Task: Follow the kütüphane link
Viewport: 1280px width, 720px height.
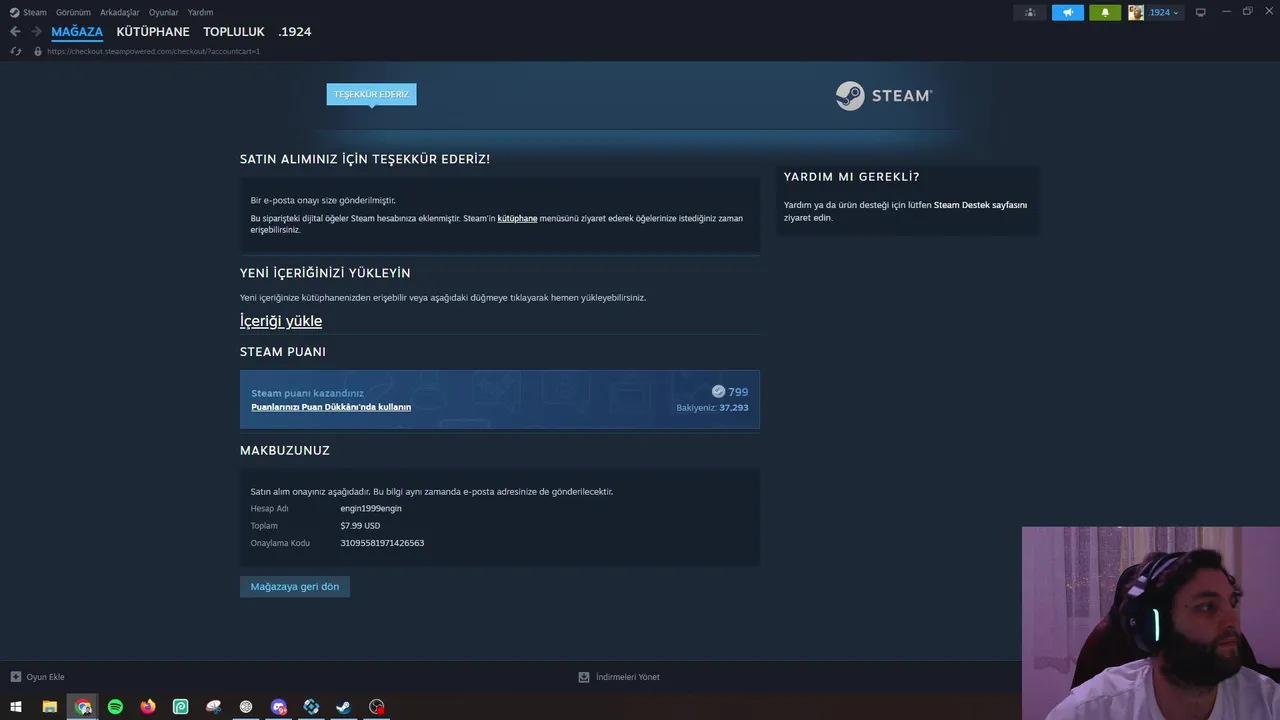Action: [517, 218]
